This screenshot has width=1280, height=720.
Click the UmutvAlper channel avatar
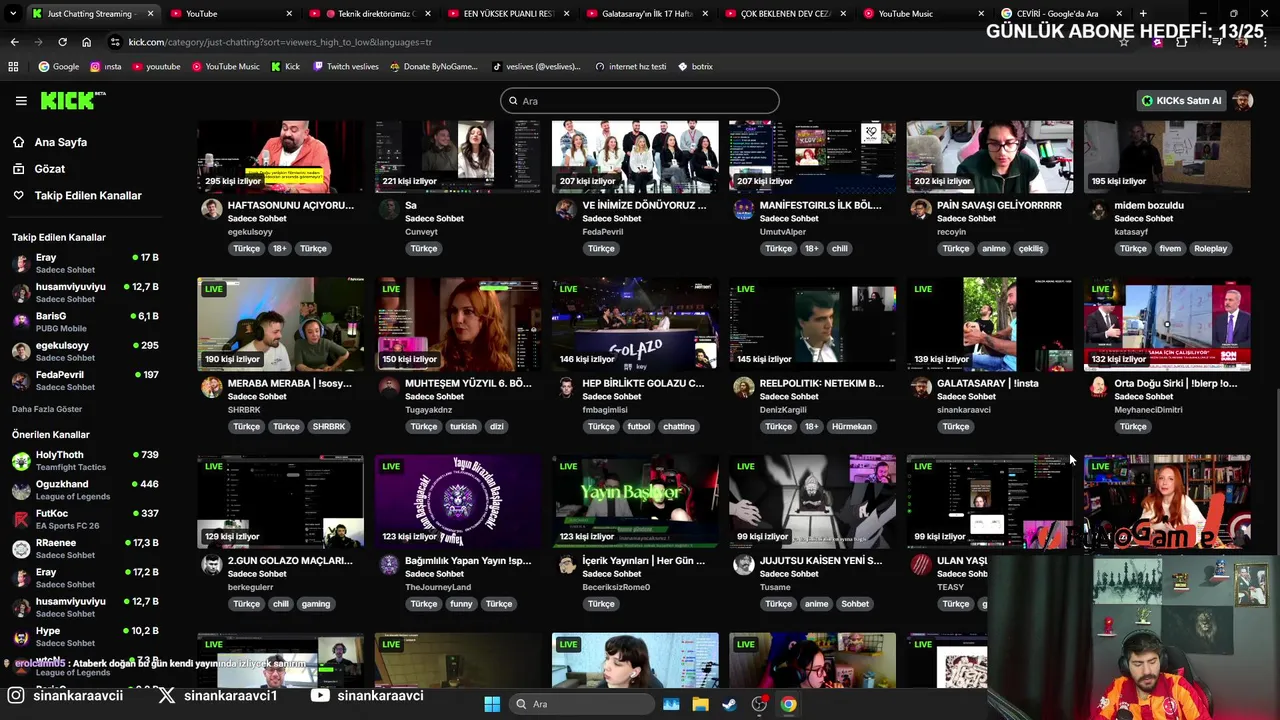click(x=743, y=210)
